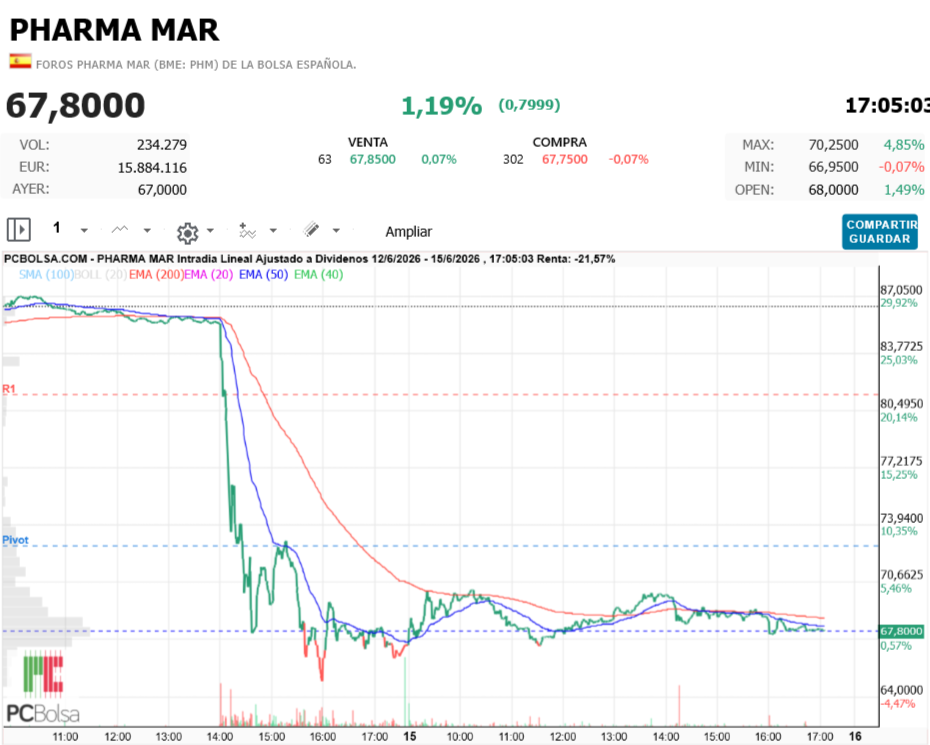Click the VENTA price 67,8500

coord(372,160)
